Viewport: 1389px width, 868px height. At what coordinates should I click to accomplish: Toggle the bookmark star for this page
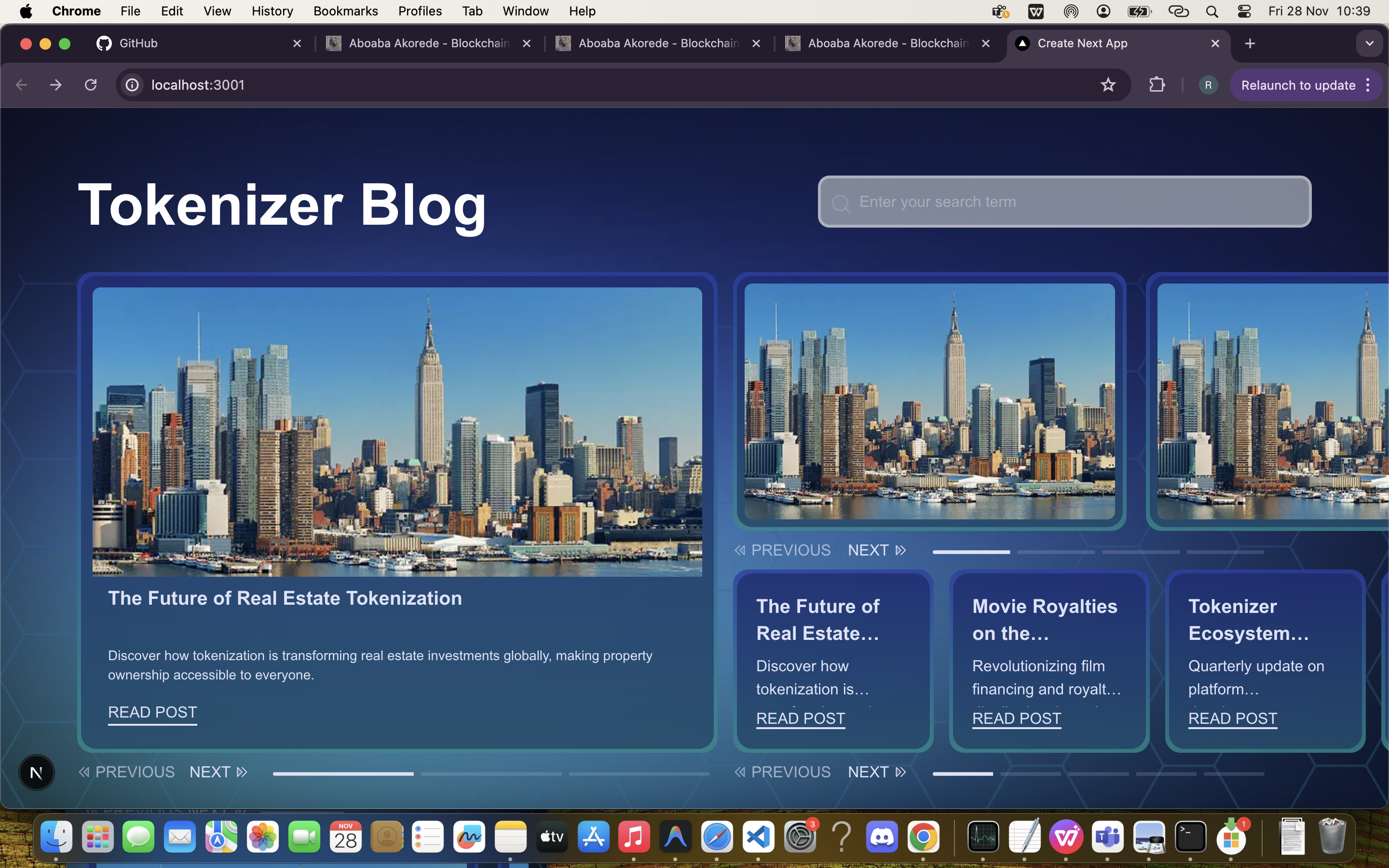[1108, 84]
